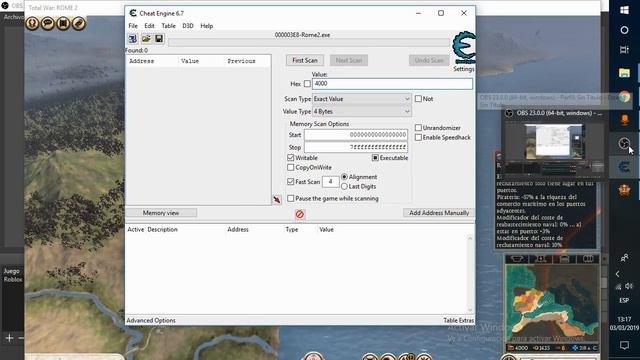The width and height of the screenshot is (640, 360).
Task: Open Memory view
Action: click(161, 213)
